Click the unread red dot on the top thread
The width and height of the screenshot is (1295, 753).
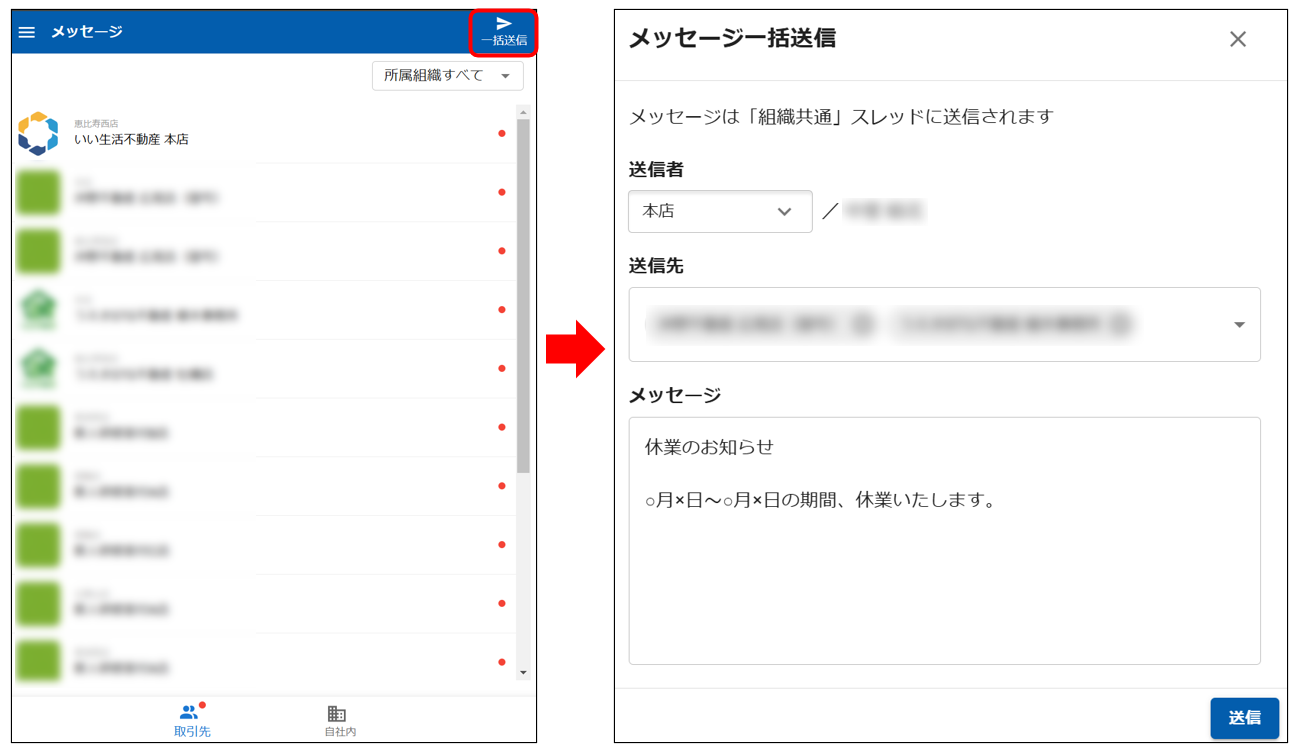tap(501, 132)
